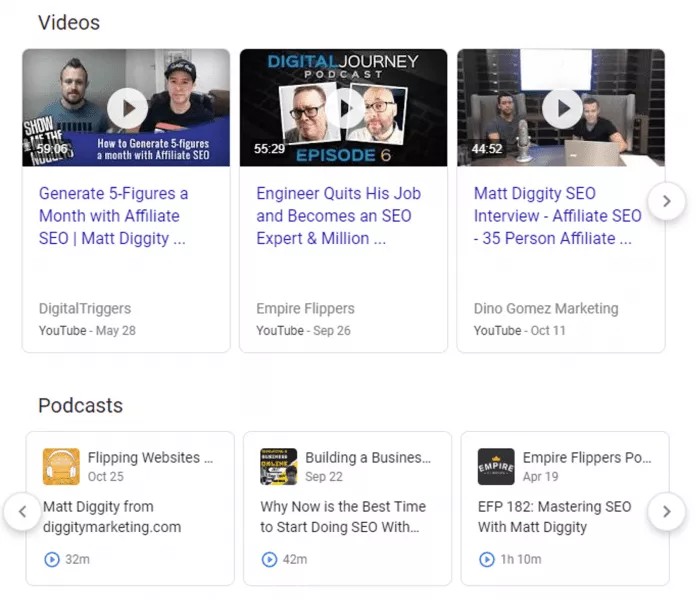Open 'Why Now is the Best Time' episode

[343, 517]
